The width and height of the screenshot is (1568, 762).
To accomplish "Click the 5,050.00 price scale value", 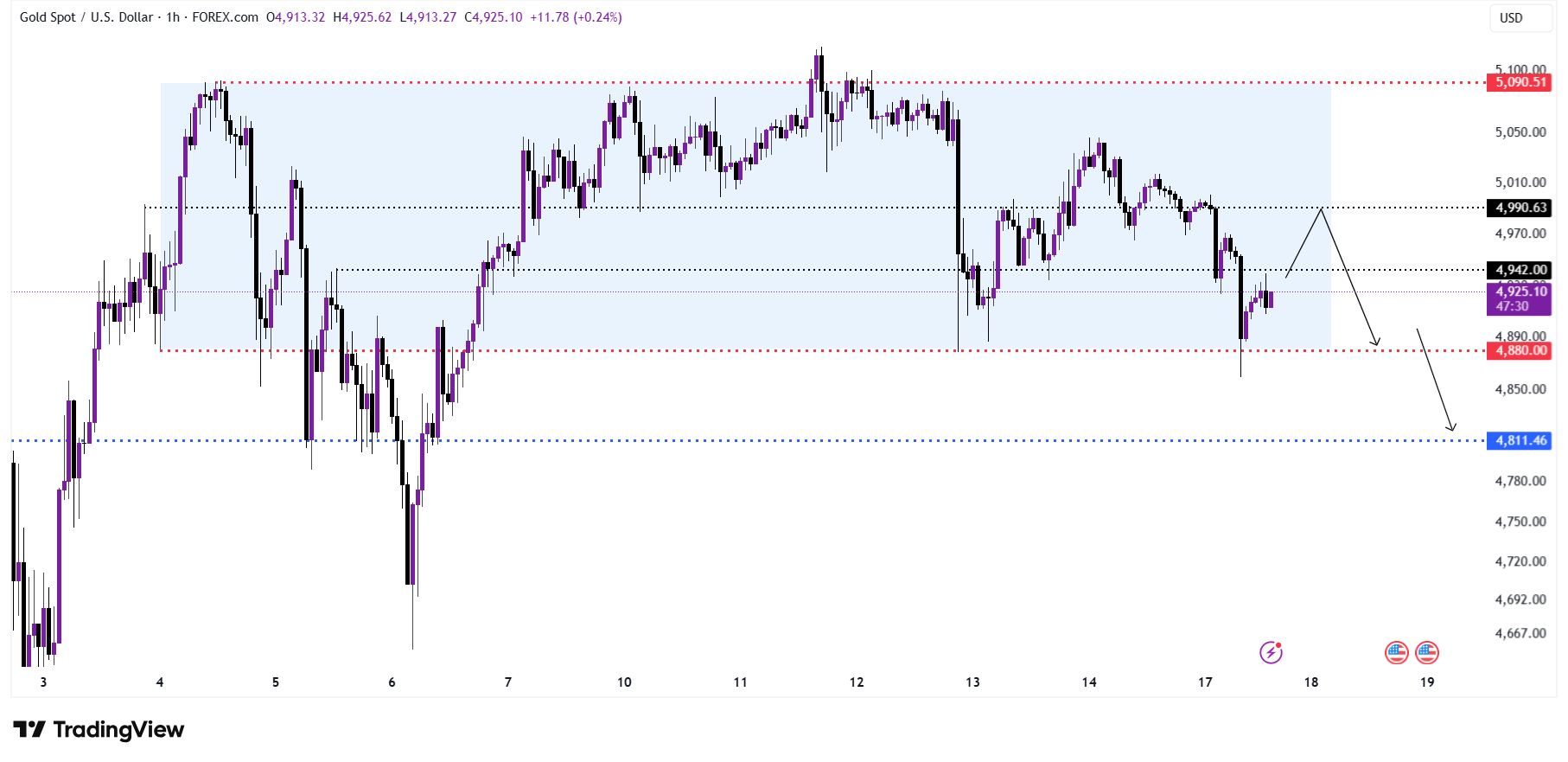I will pos(1520,132).
